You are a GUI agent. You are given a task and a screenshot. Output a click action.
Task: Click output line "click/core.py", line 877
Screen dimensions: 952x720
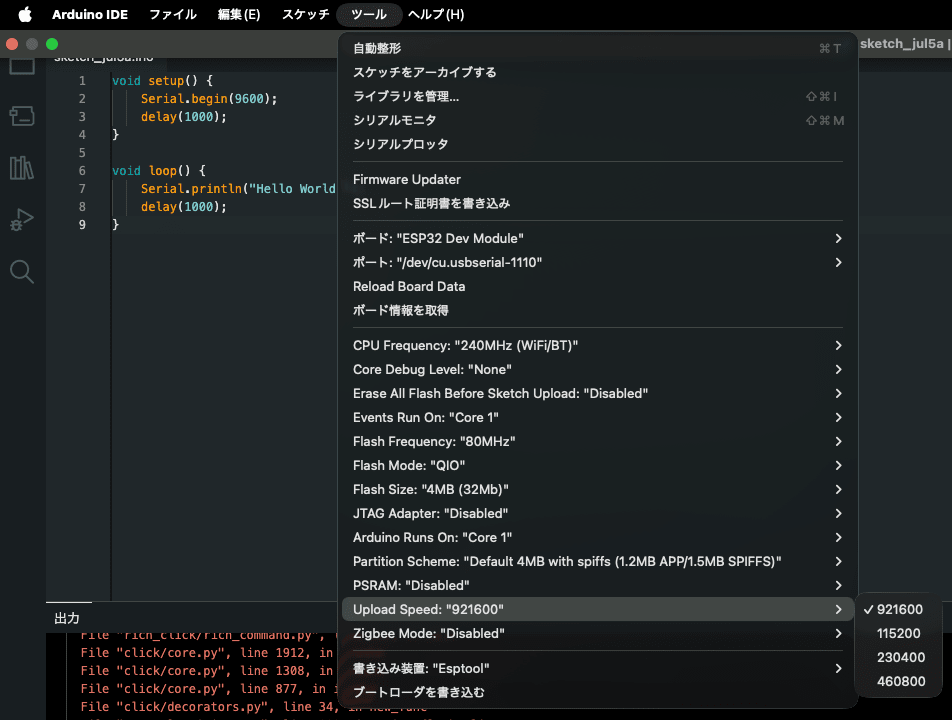[x=207, y=688]
